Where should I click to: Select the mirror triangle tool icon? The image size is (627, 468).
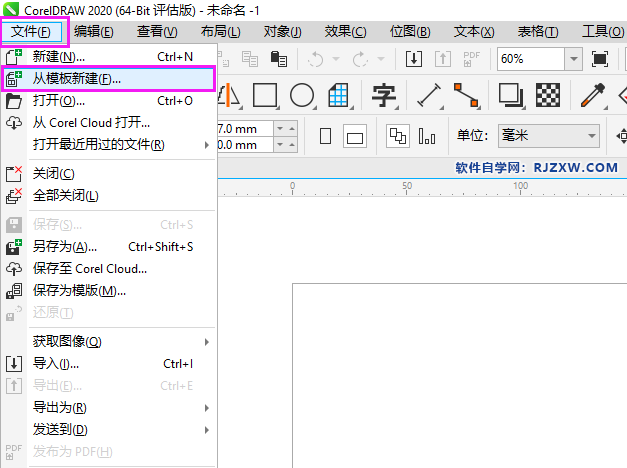click(x=230, y=95)
